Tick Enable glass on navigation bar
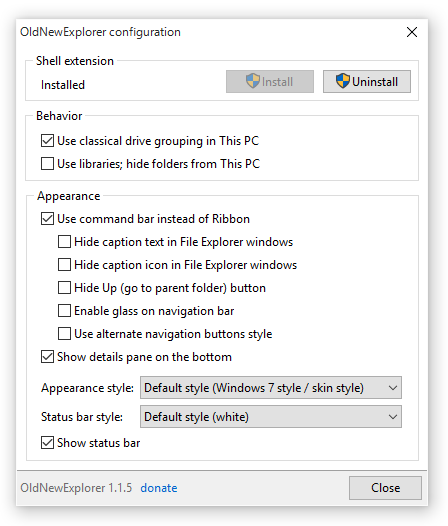This screenshot has width=448, height=526. [x=64, y=311]
